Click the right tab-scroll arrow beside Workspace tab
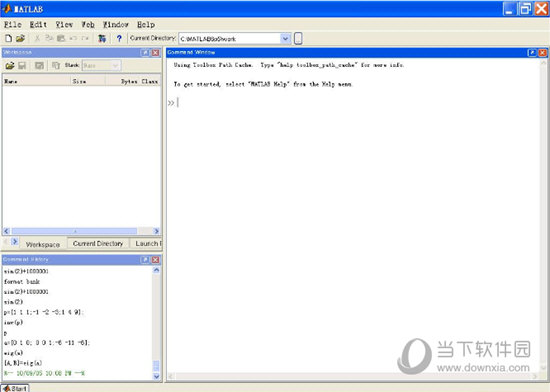Viewport: 550px width, 392px height. [x=15, y=241]
